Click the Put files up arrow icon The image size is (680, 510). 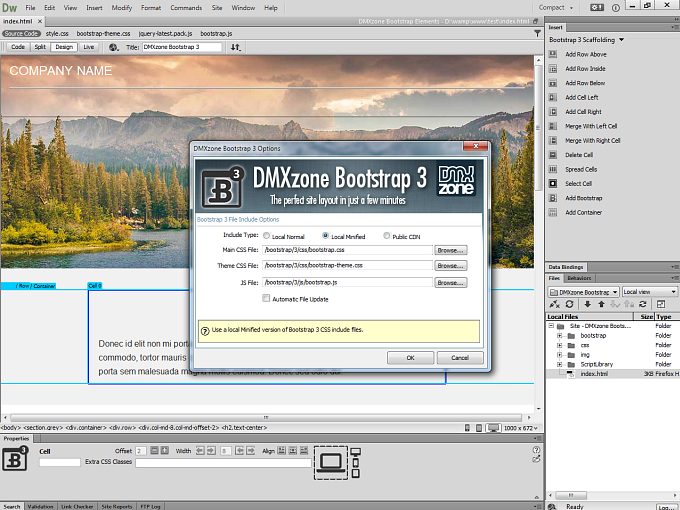point(601,304)
